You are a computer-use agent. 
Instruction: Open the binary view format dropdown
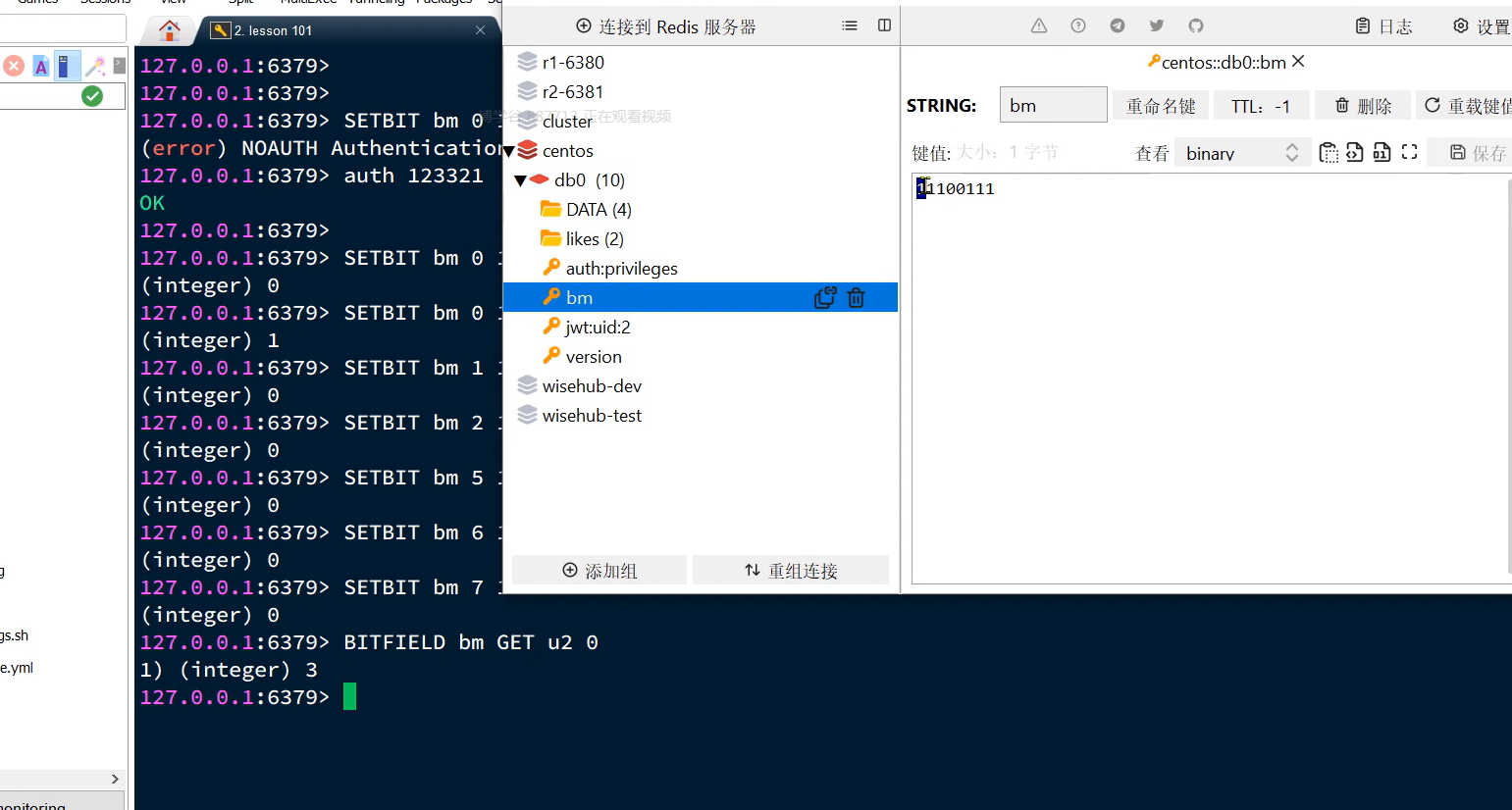pos(1242,153)
